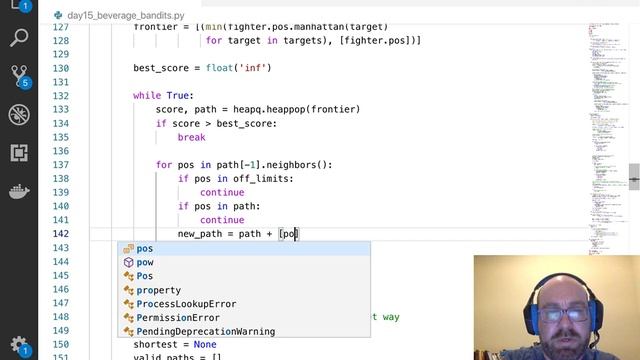640x360 pixels.
Task: Click the class icon beside 'Pos' suggestion
Action: click(129, 276)
